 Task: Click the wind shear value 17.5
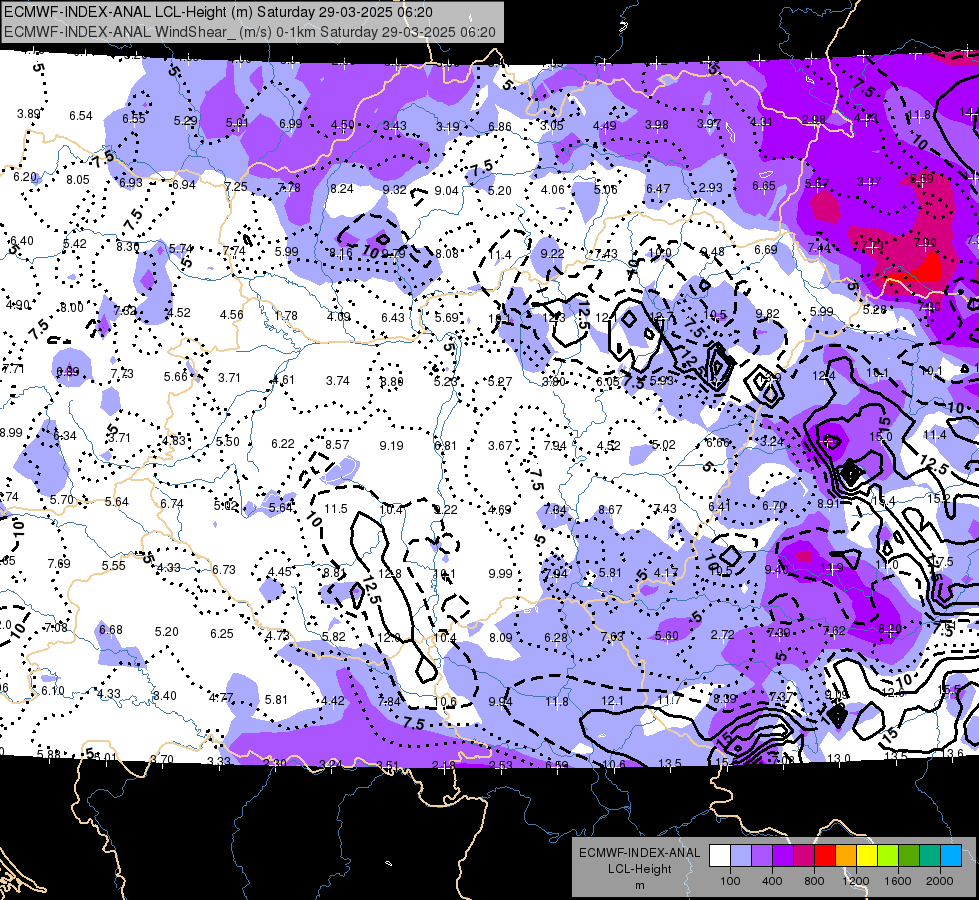942,561
